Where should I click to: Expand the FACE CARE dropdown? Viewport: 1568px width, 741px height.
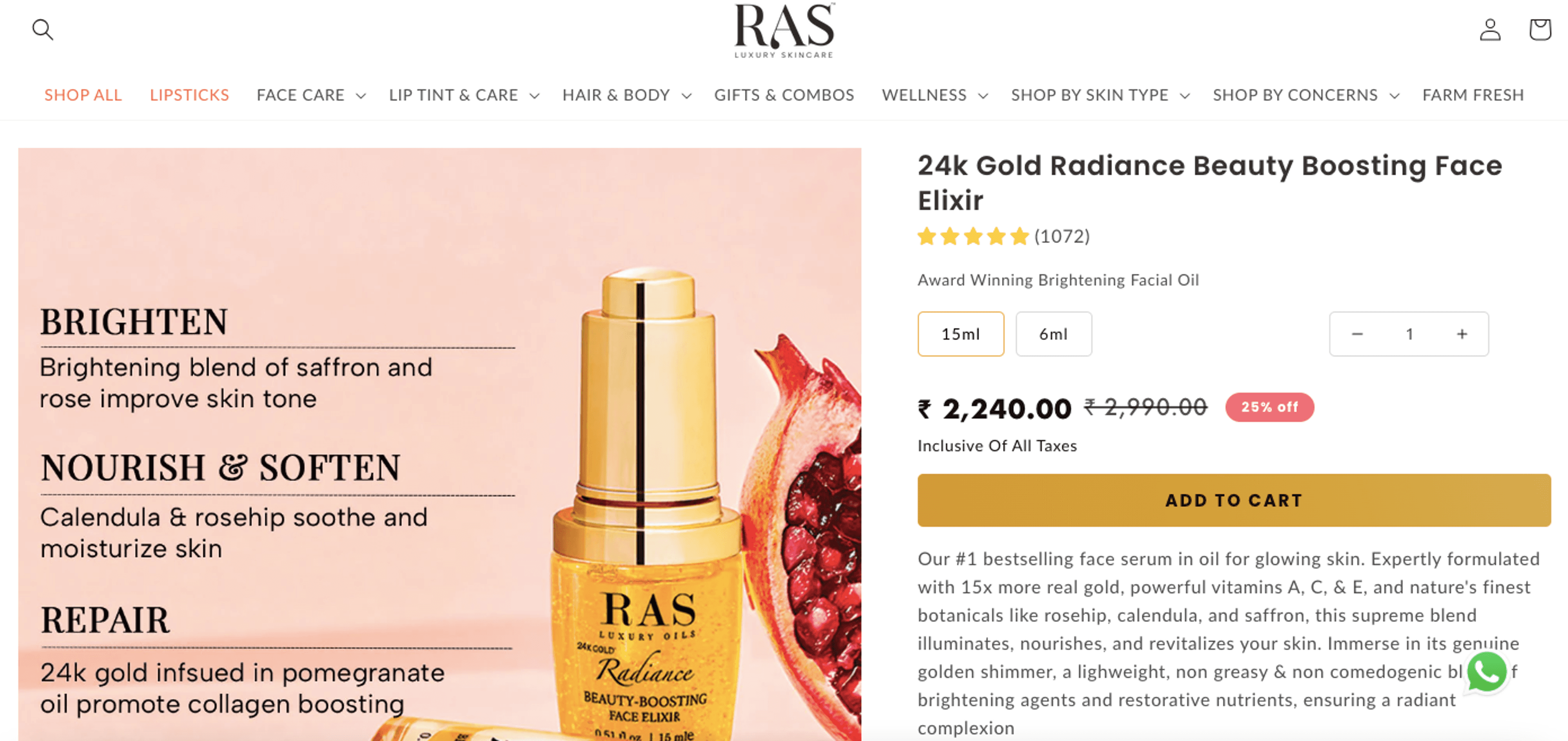coord(311,96)
